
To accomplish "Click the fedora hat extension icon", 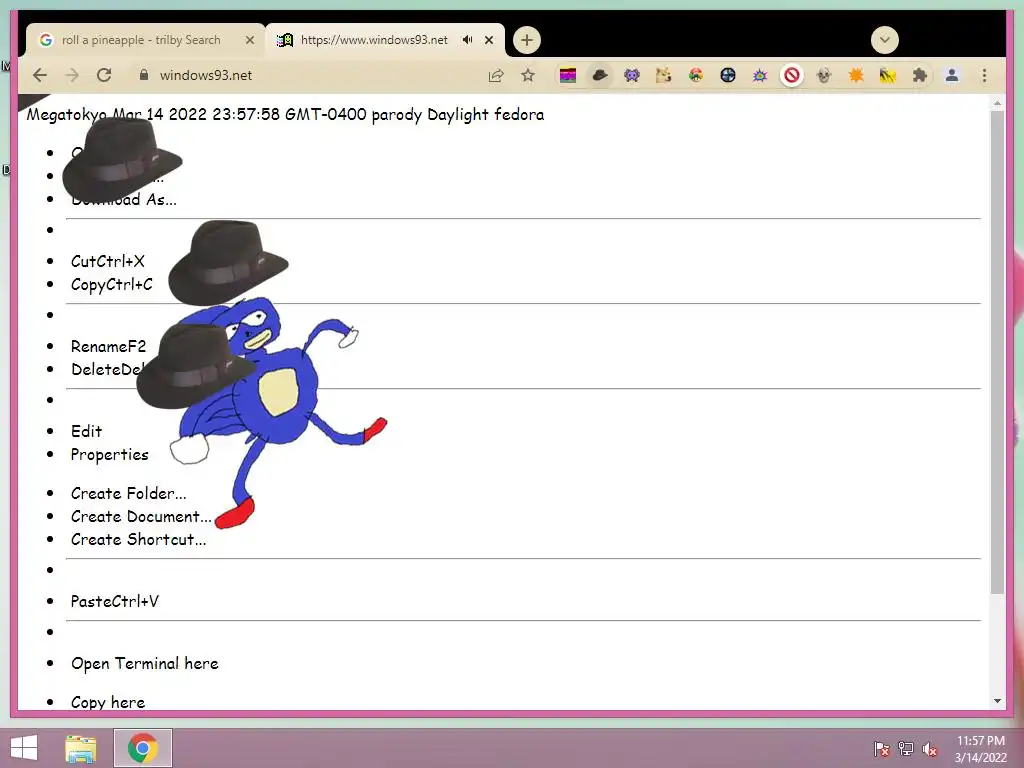I will (600, 76).
